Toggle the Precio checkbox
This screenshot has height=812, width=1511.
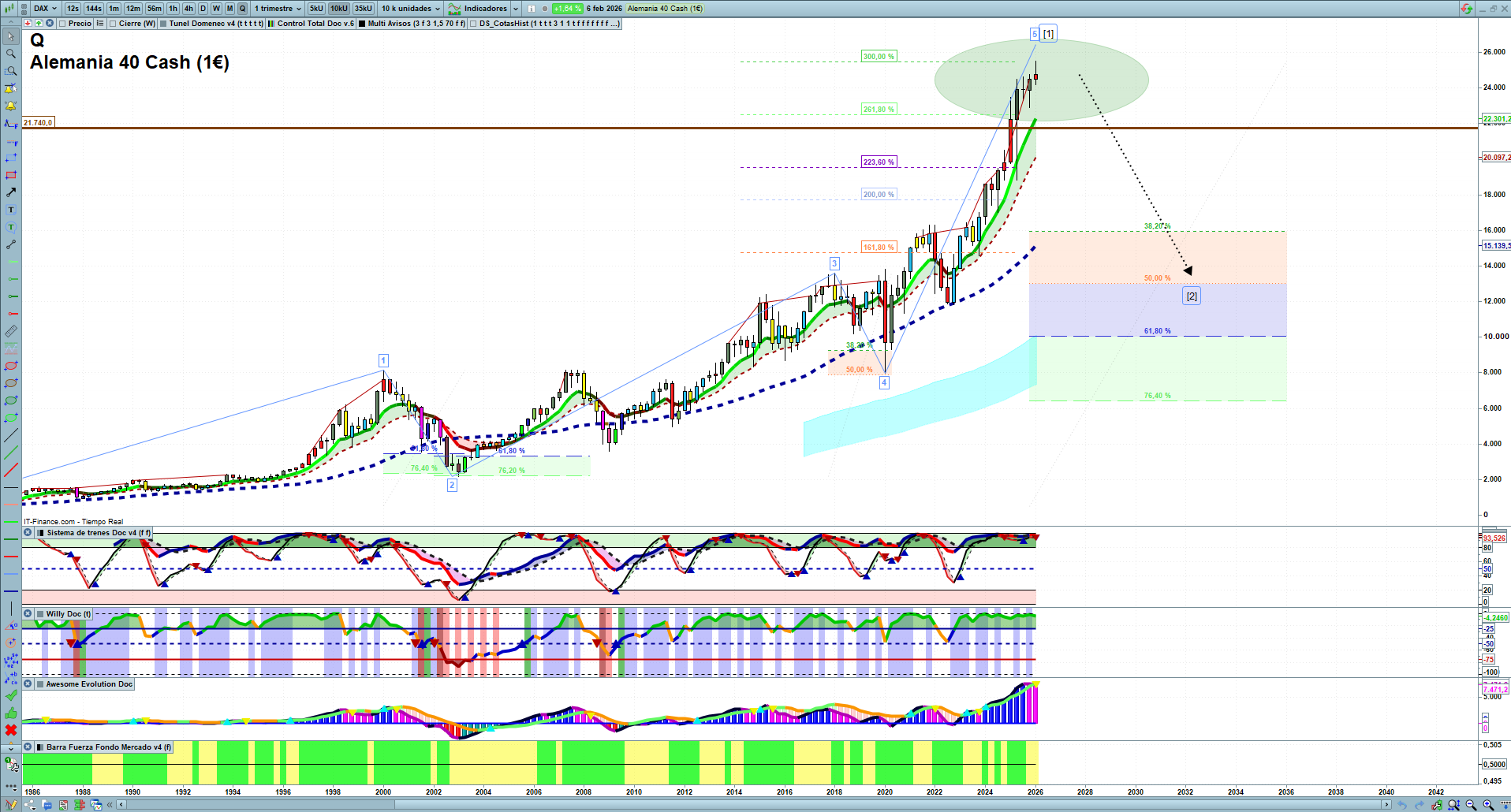point(62,24)
